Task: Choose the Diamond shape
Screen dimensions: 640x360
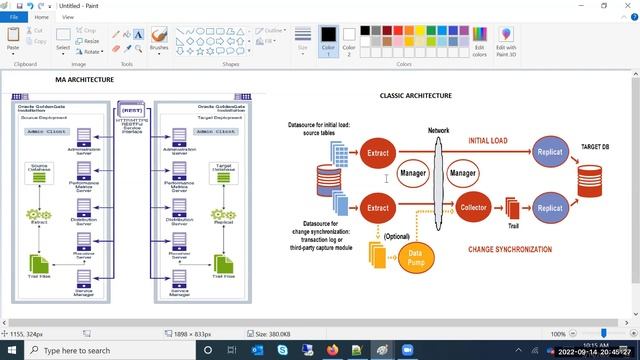Action: (x=190, y=41)
